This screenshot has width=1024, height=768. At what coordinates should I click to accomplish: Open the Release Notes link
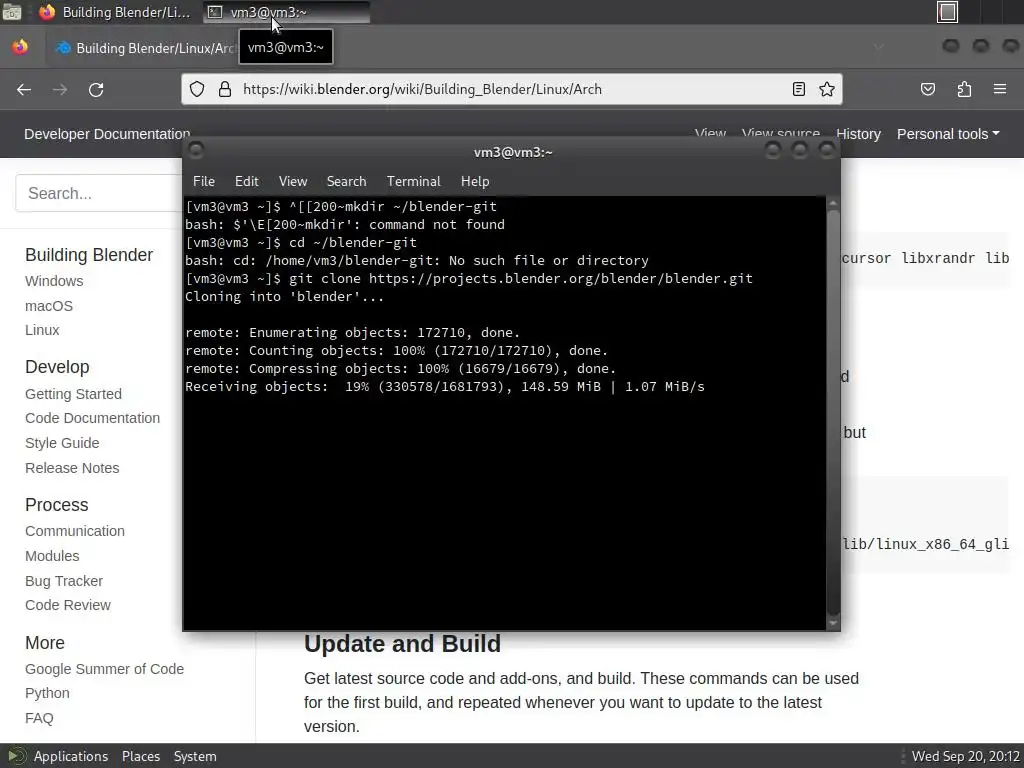coord(72,468)
